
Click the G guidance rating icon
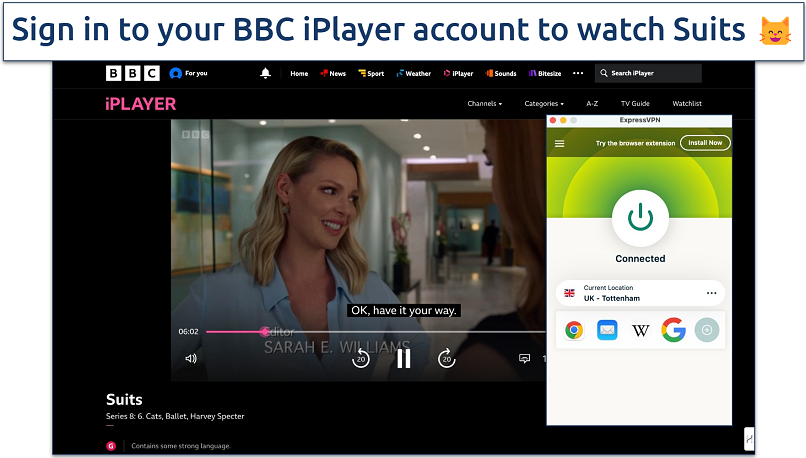(x=111, y=446)
